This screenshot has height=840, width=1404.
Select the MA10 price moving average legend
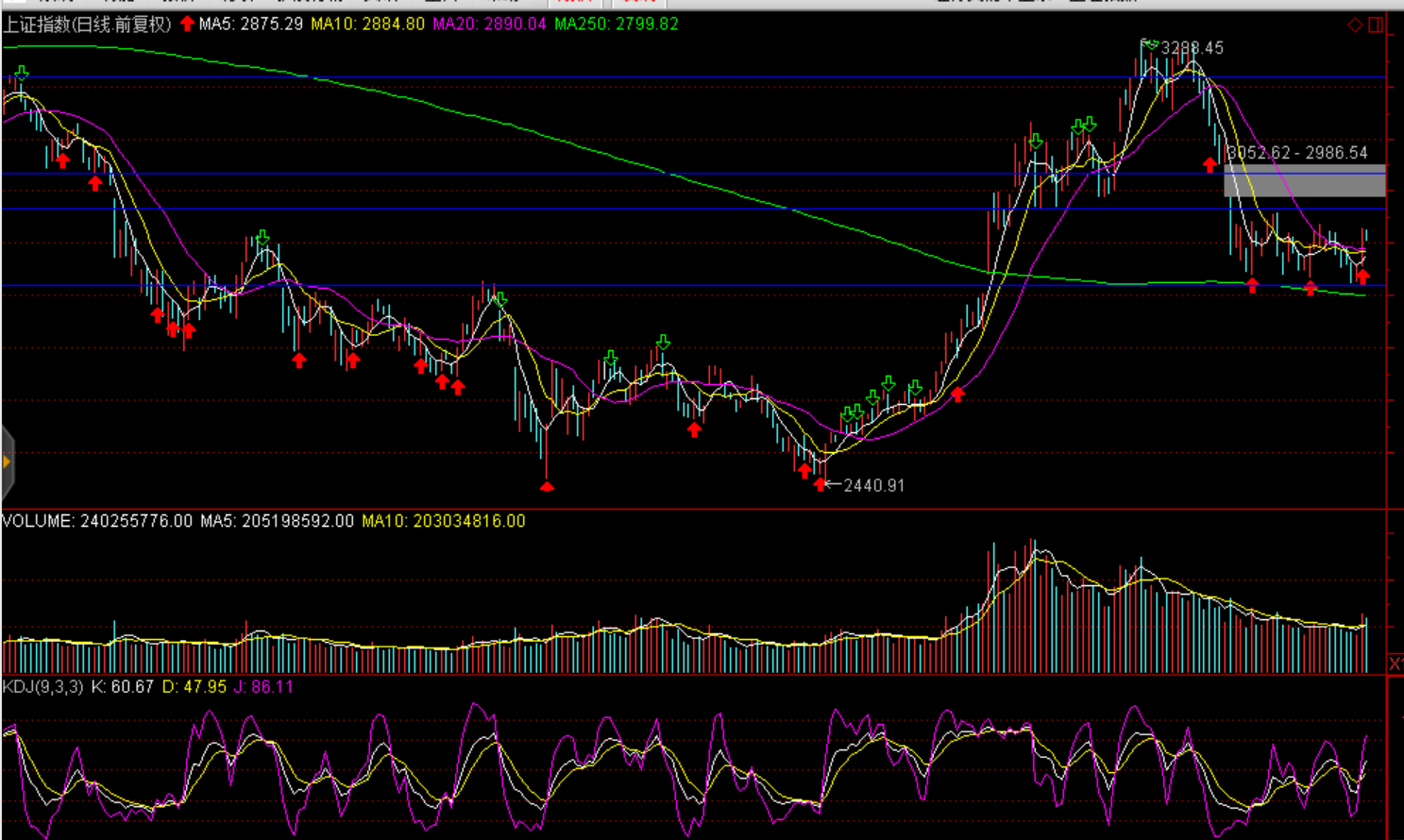pyautogui.click(x=367, y=24)
